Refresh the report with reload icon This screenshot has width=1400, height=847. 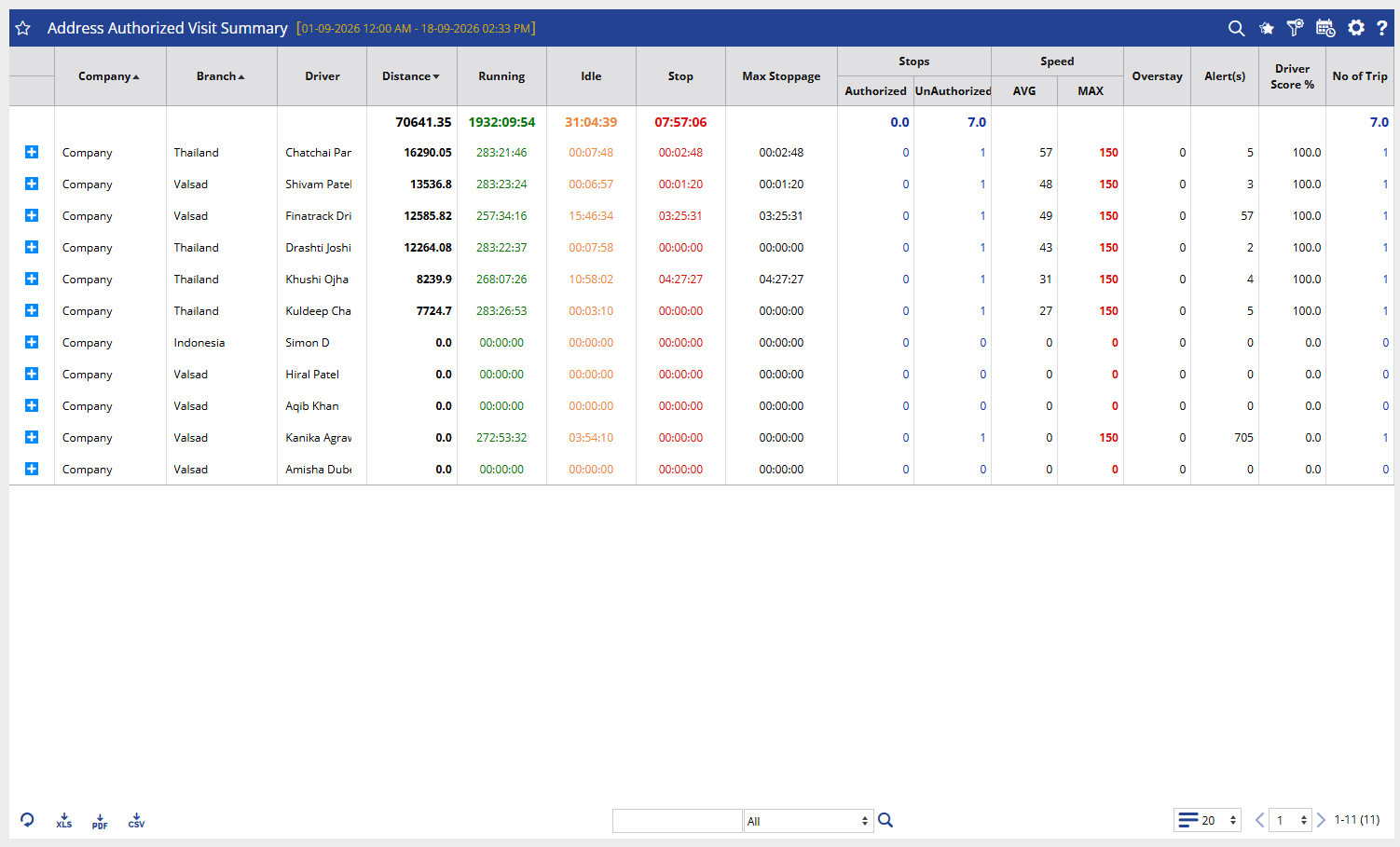[27, 820]
